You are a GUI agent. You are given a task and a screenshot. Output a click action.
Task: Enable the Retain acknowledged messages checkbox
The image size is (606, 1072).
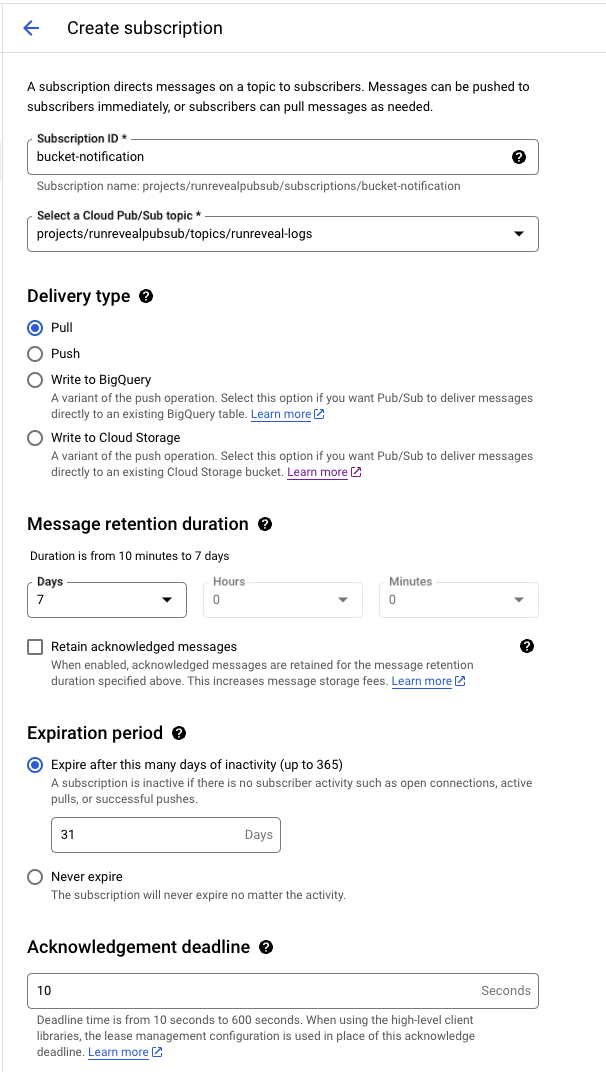click(35, 646)
